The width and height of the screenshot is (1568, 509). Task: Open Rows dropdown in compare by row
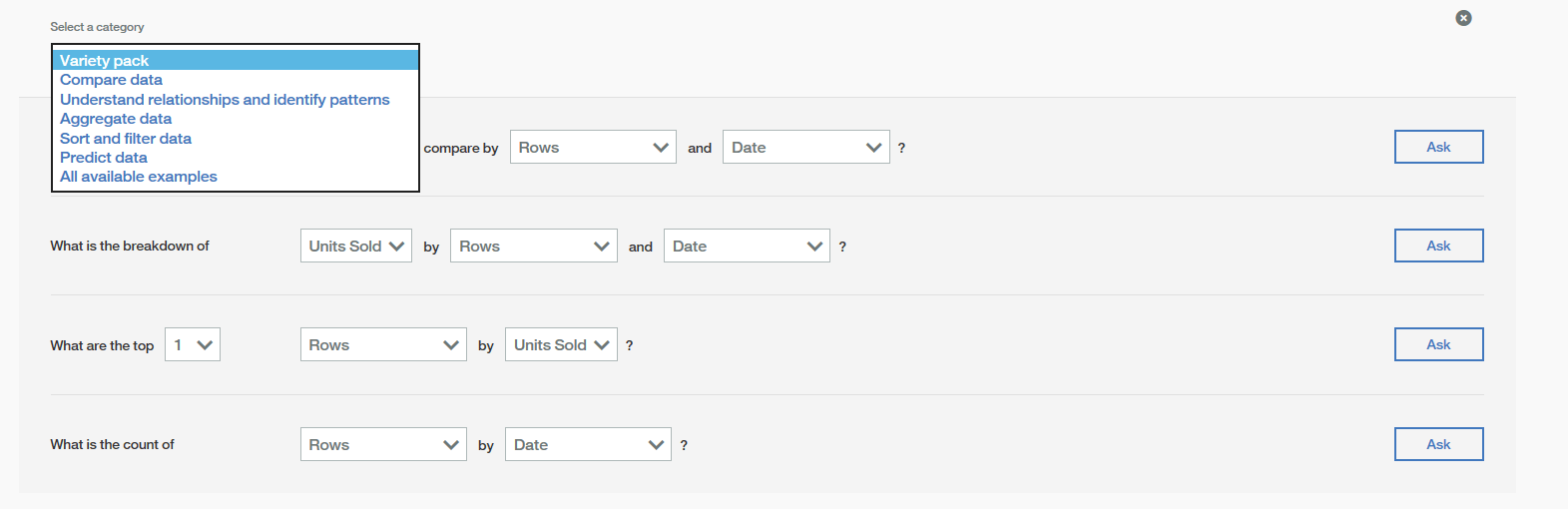[593, 147]
